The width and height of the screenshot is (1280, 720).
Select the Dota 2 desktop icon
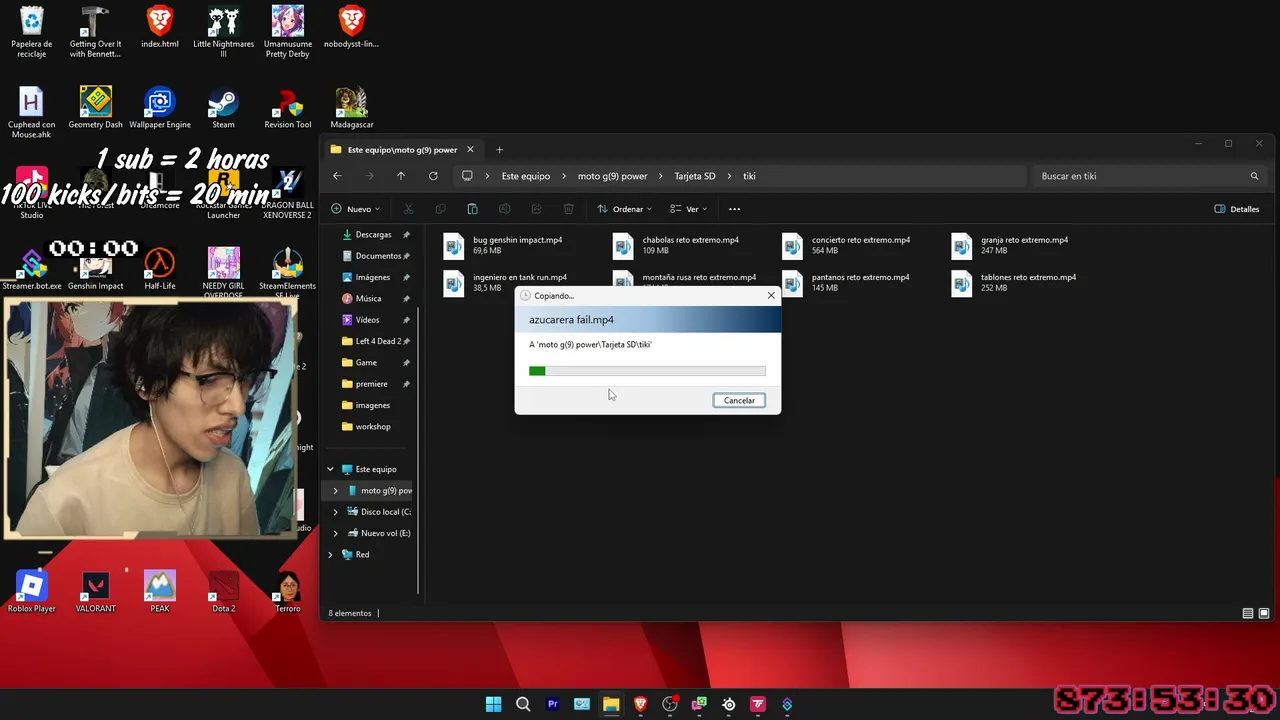point(223,592)
